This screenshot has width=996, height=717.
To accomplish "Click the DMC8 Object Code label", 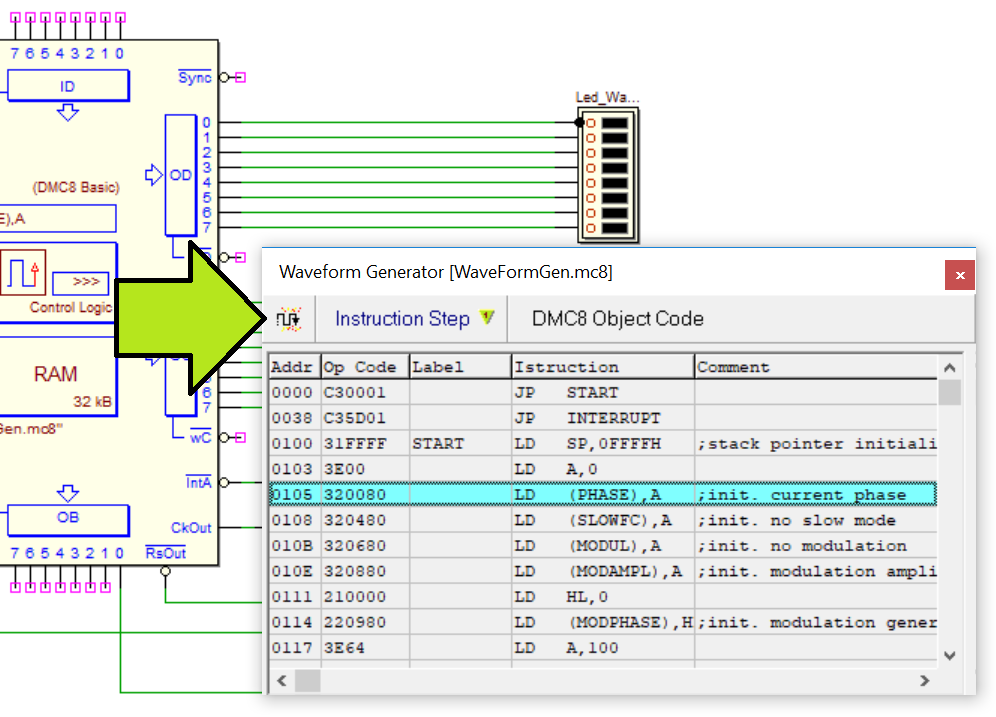I will point(617,318).
